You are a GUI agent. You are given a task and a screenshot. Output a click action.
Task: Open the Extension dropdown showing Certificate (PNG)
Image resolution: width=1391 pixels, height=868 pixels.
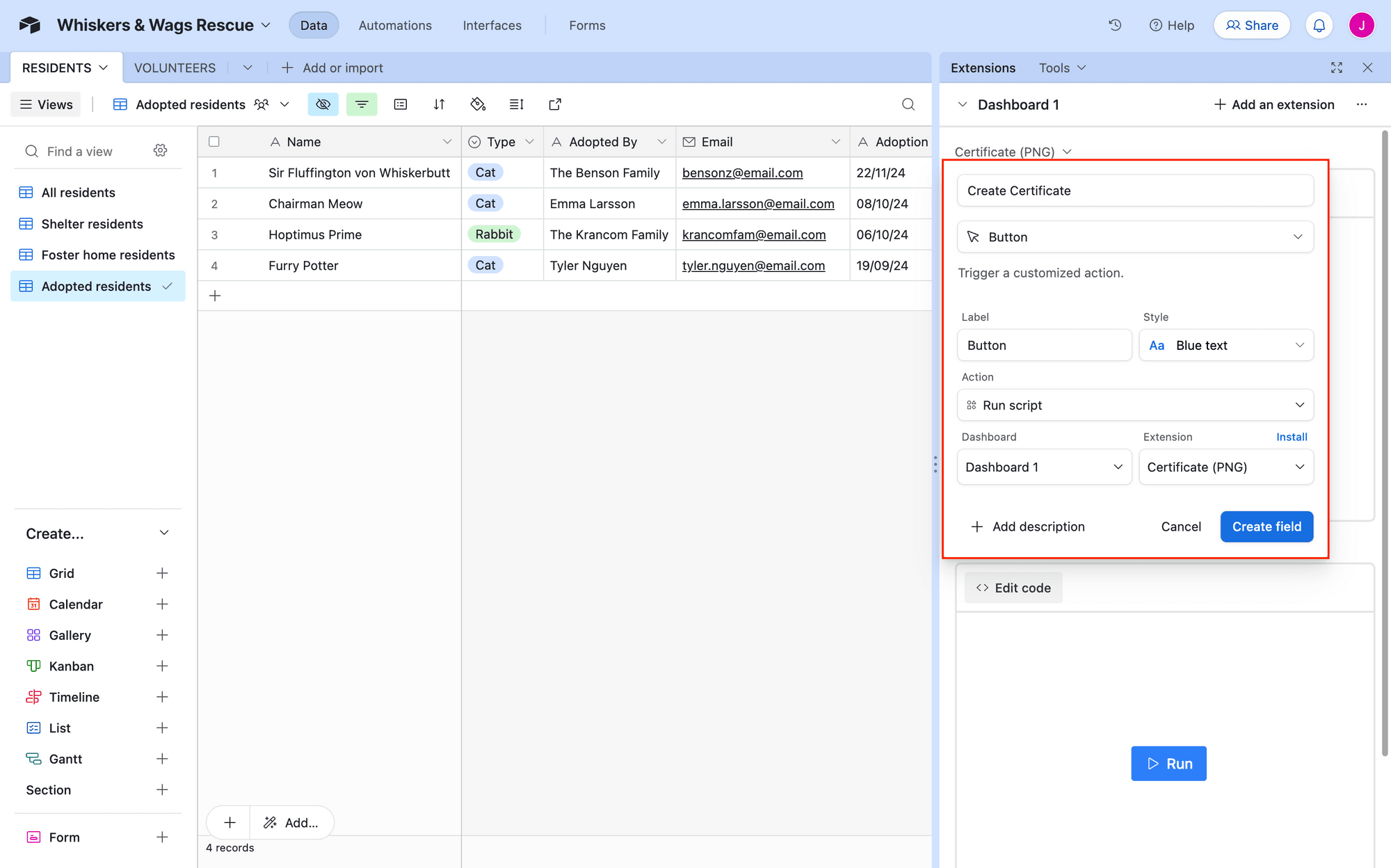(x=1226, y=467)
